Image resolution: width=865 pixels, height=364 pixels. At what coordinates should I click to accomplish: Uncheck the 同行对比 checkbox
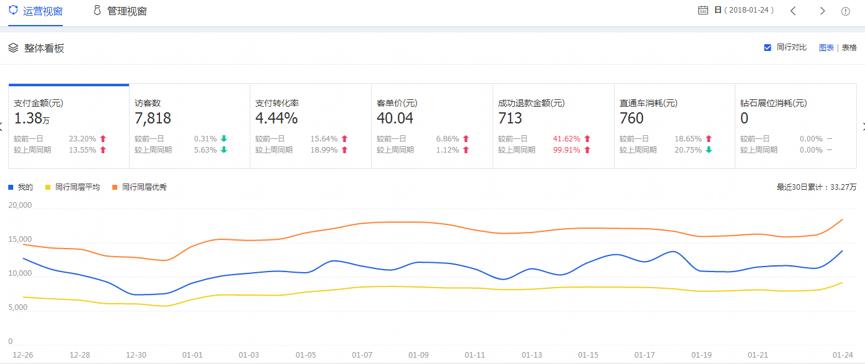coord(767,47)
